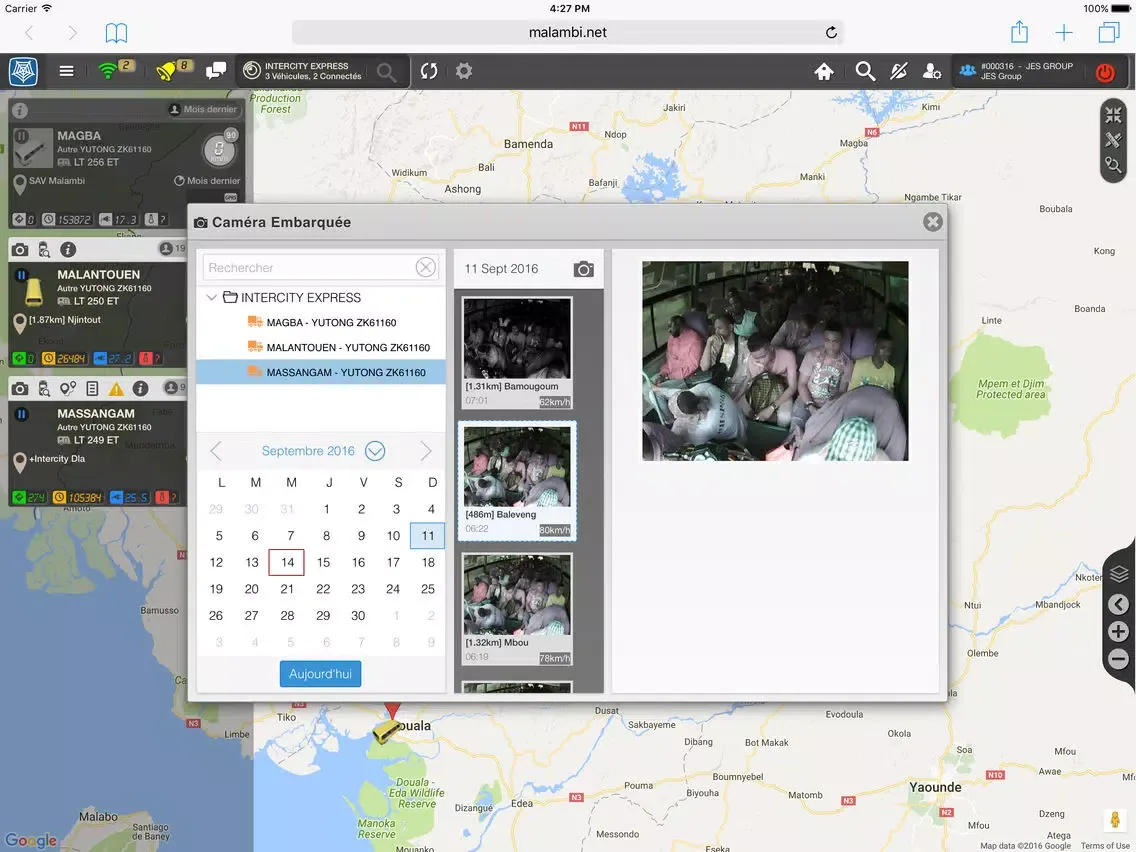The height and width of the screenshot is (852, 1136).
Task: Open global search magnifier in toolbar
Action: tap(864, 71)
